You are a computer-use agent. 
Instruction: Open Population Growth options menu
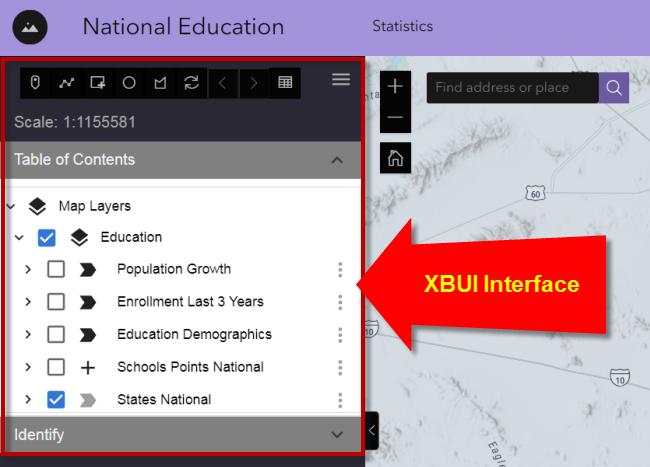tap(340, 270)
